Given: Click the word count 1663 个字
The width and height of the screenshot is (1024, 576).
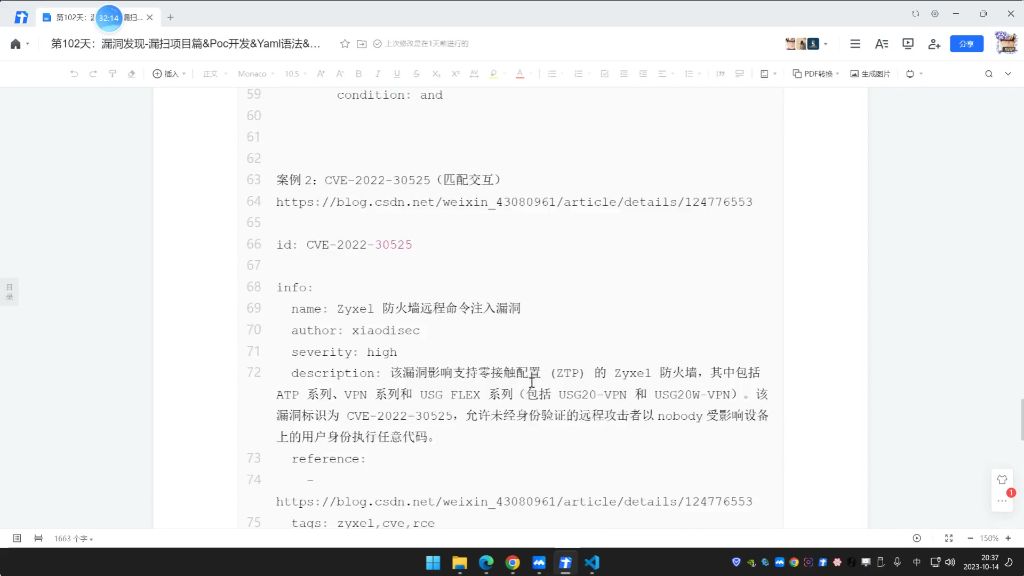Looking at the screenshot, I should coord(73,539).
